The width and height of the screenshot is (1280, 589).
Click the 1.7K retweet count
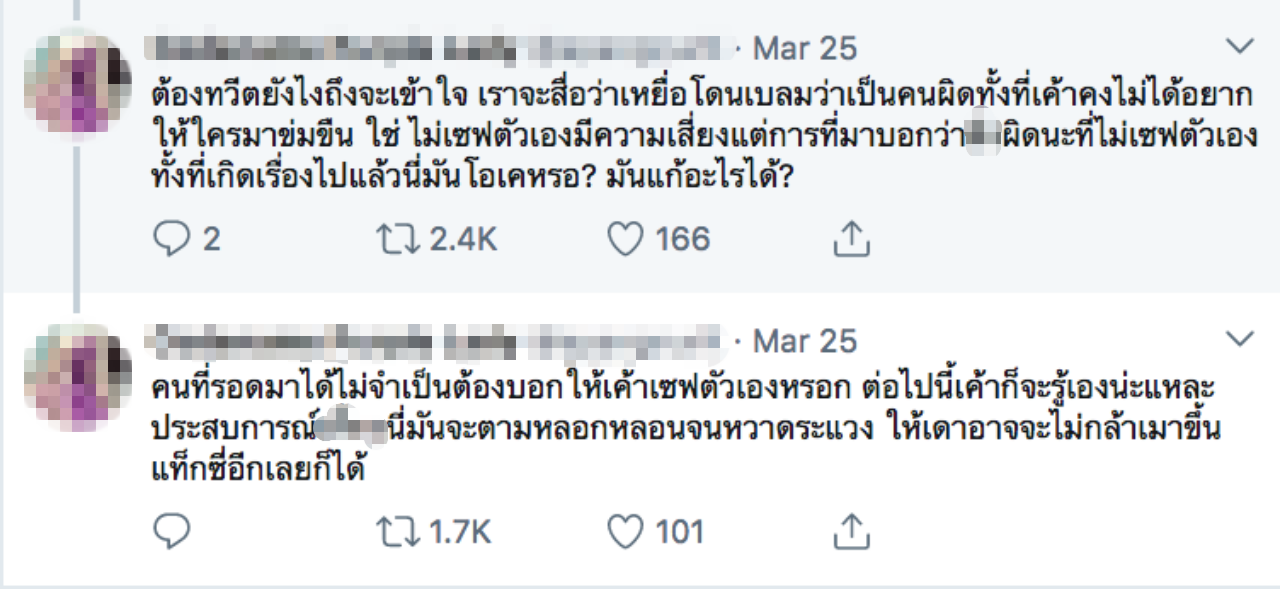460,531
